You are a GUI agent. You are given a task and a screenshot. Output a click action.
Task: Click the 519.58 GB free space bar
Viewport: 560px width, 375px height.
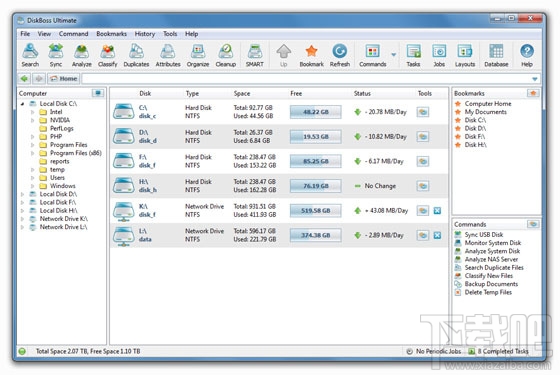coord(315,210)
